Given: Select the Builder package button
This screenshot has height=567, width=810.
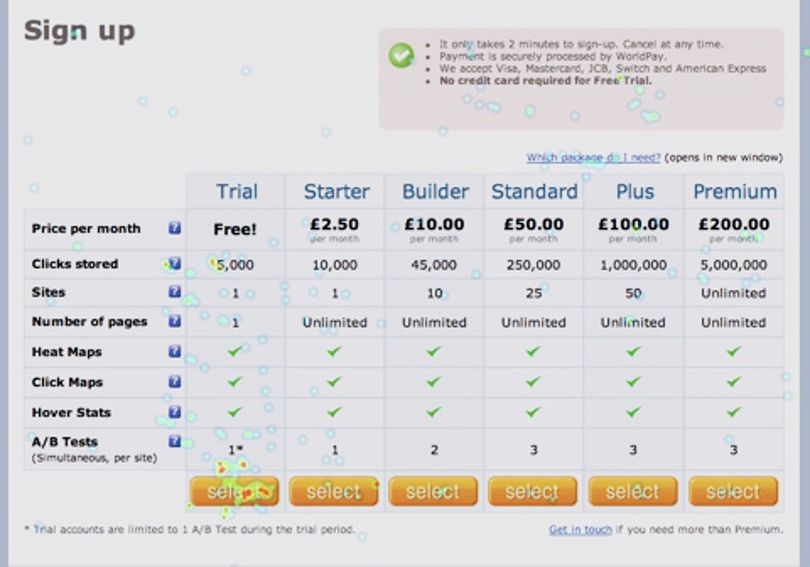Looking at the screenshot, I should point(433,491).
